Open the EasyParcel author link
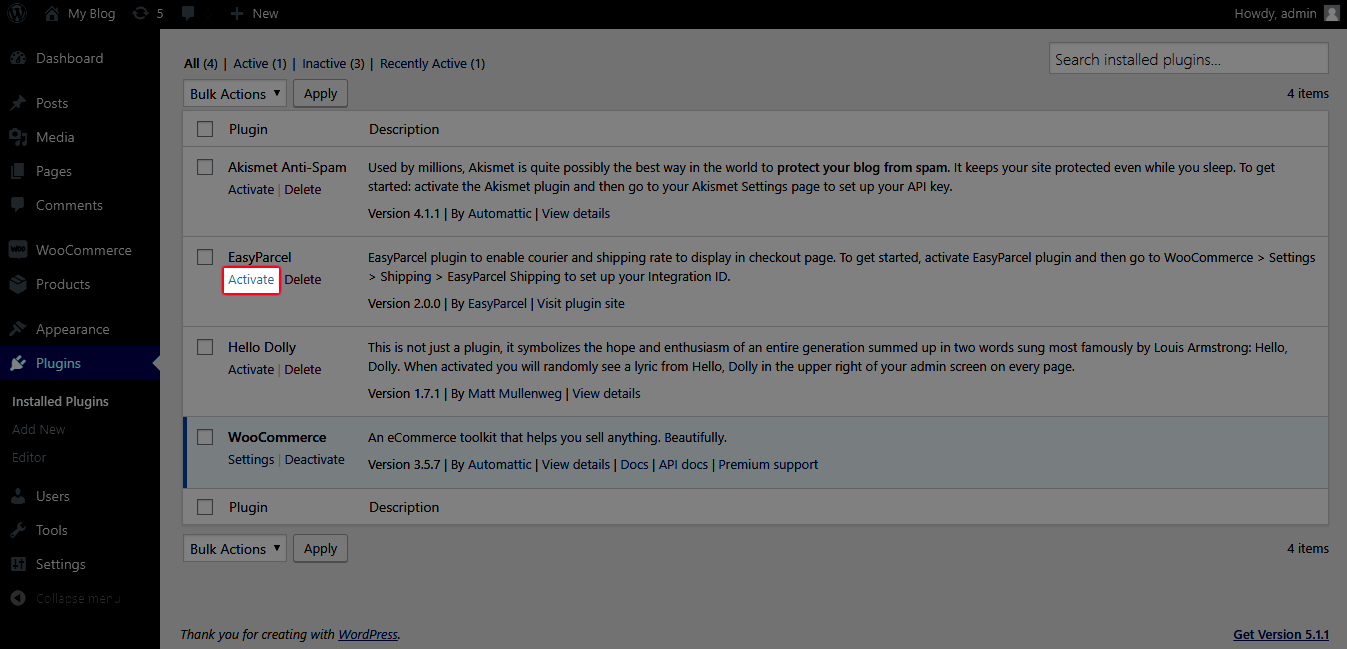This screenshot has width=1347, height=649. (x=497, y=303)
